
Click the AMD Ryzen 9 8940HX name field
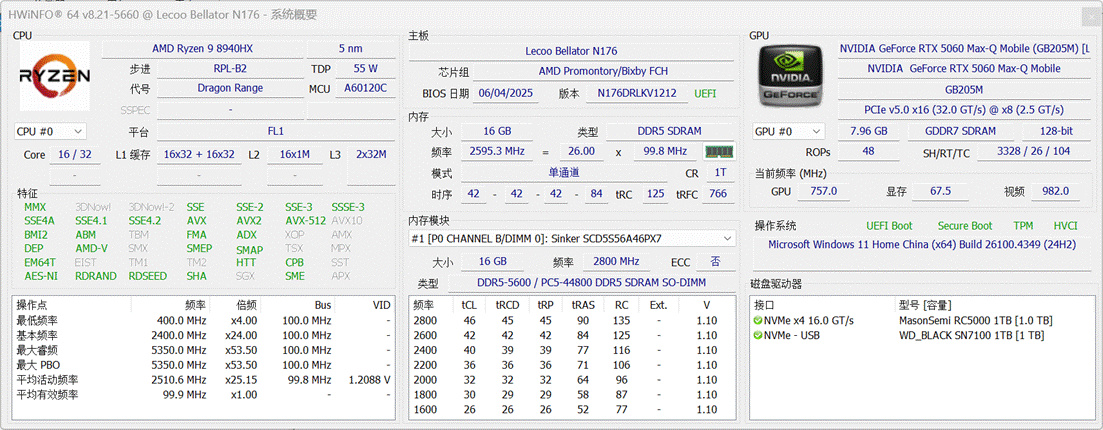pos(202,49)
